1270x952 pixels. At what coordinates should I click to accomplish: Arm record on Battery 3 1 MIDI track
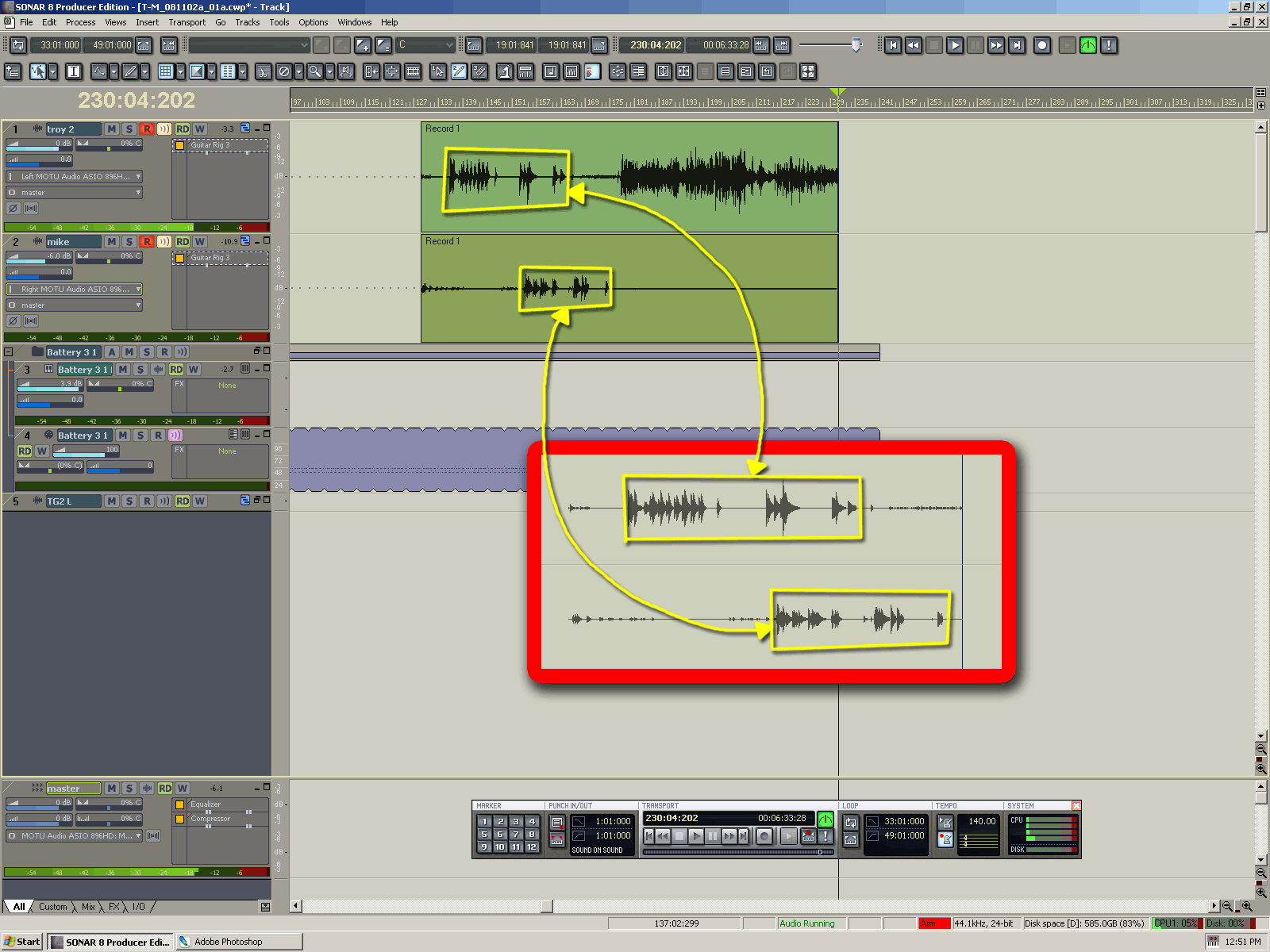click(x=158, y=435)
